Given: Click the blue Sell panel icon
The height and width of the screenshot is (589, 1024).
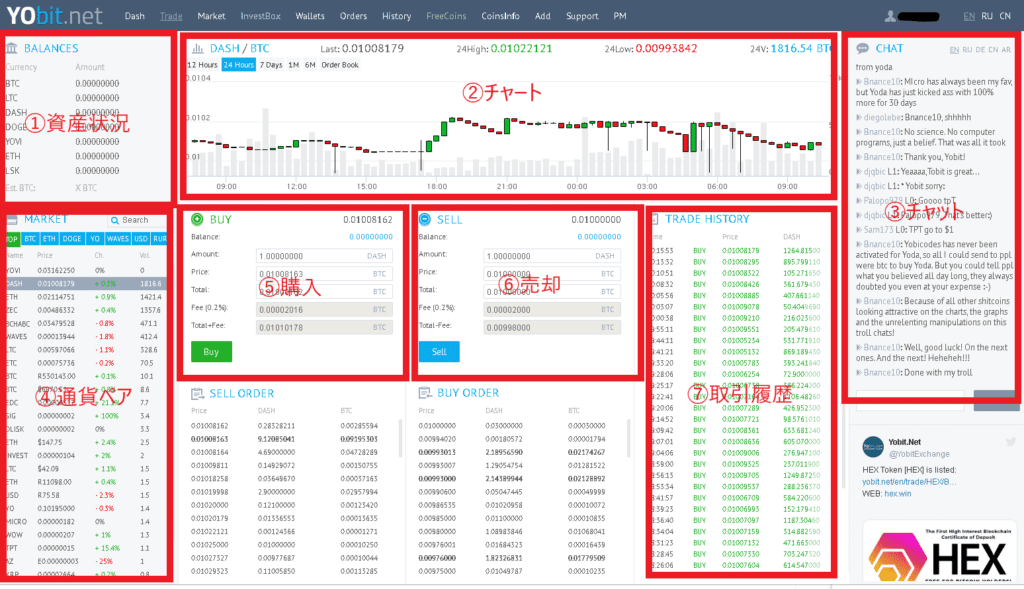Looking at the screenshot, I should tap(424, 219).
